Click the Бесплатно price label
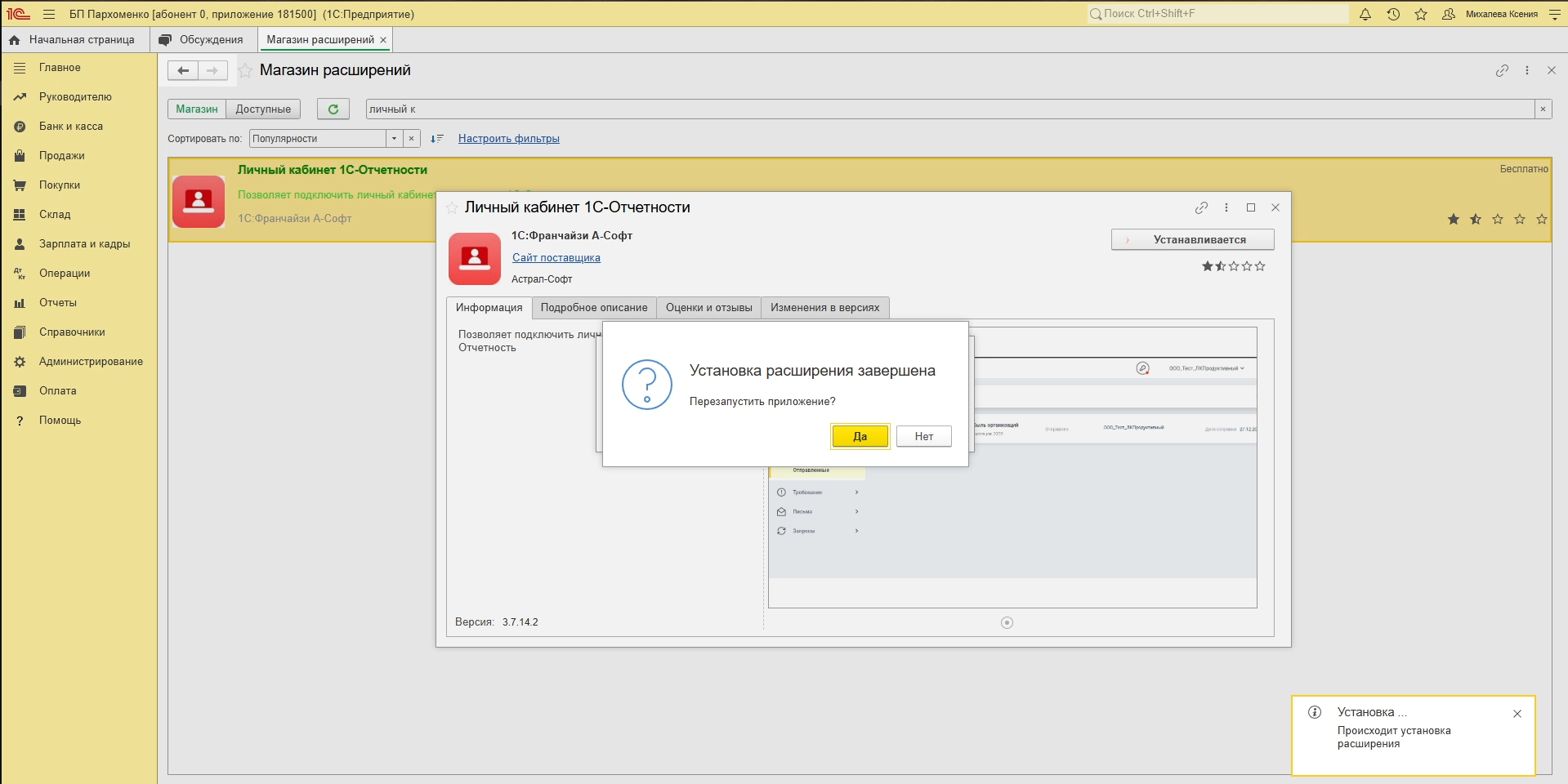This screenshot has height=784, width=1568. [x=1524, y=169]
